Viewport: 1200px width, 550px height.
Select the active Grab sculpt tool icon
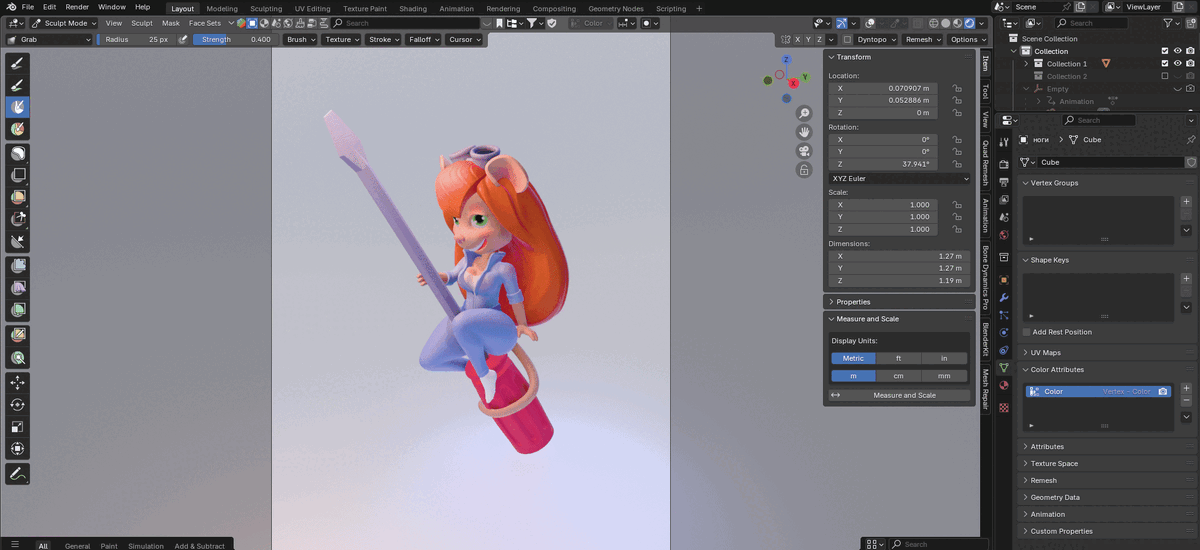(18, 106)
